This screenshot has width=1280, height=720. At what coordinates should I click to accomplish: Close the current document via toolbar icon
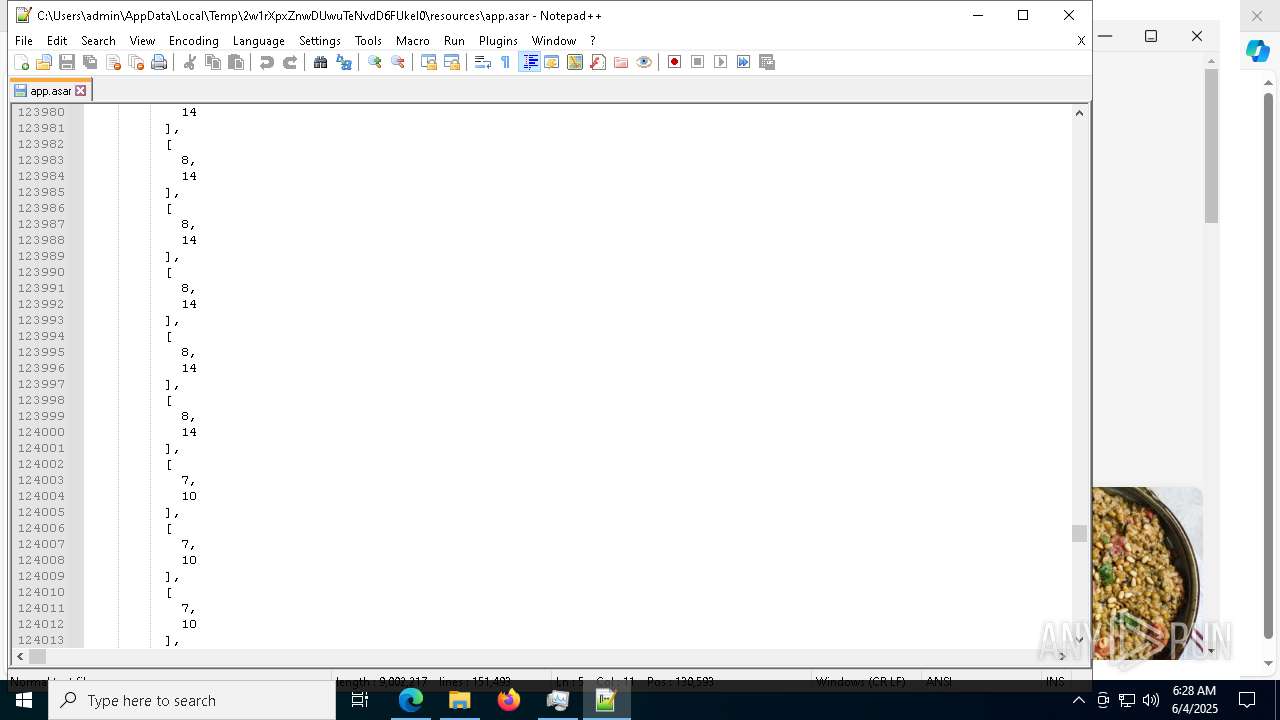coord(113,62)
